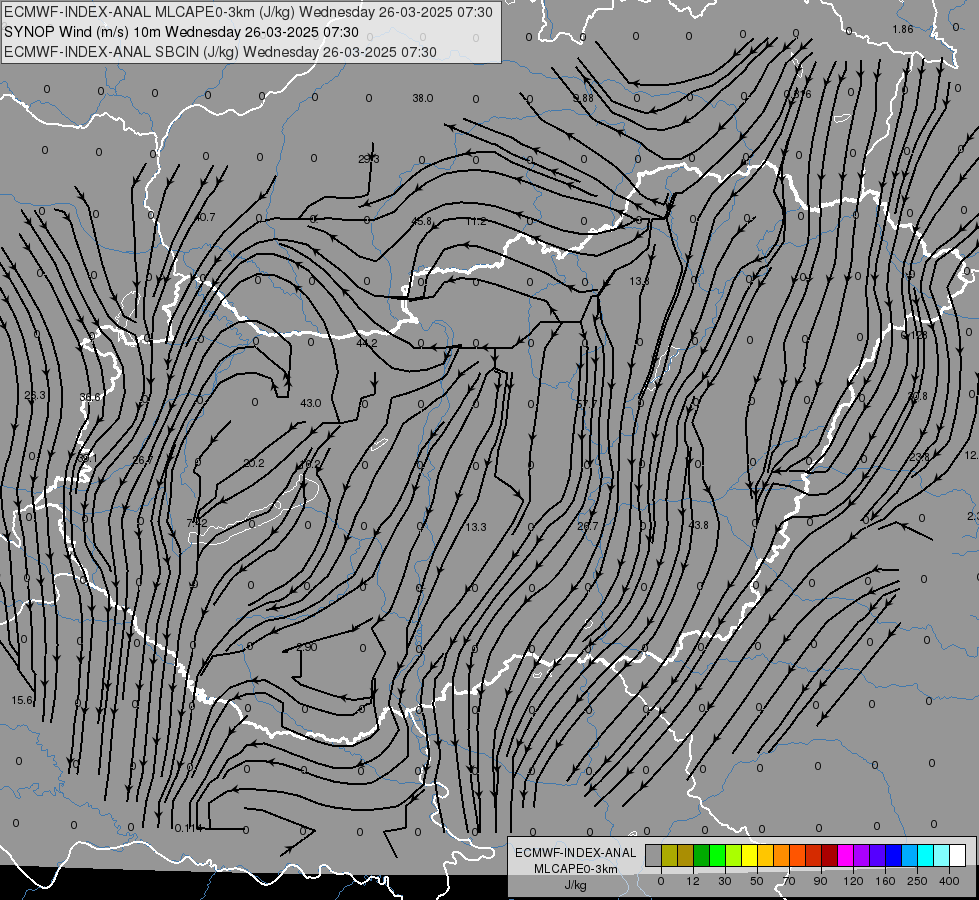Select the SYNOP Wind 10m title line
This screenshot has height=900, width=979.
click(x=181, y=32)
